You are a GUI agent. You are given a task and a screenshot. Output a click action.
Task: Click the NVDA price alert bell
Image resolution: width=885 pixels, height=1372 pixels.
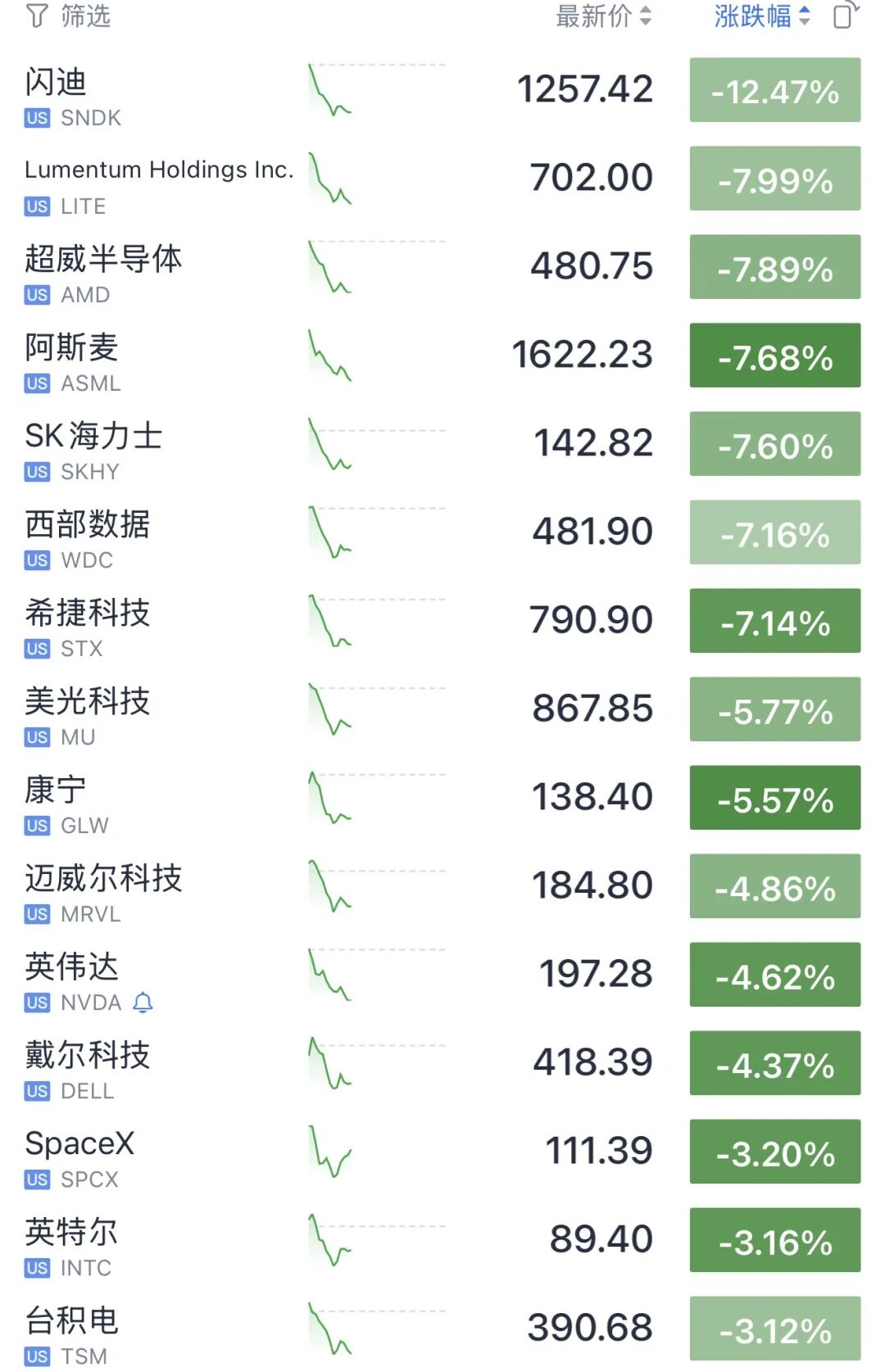pos(143,1003)
